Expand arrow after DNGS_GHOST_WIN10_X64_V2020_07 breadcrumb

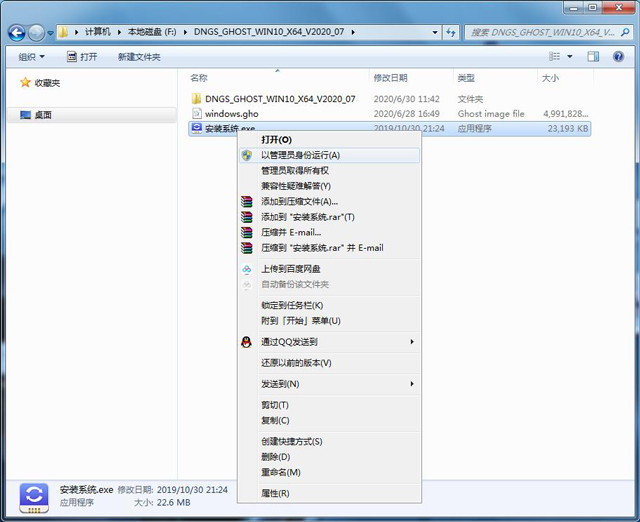[353, 32]
